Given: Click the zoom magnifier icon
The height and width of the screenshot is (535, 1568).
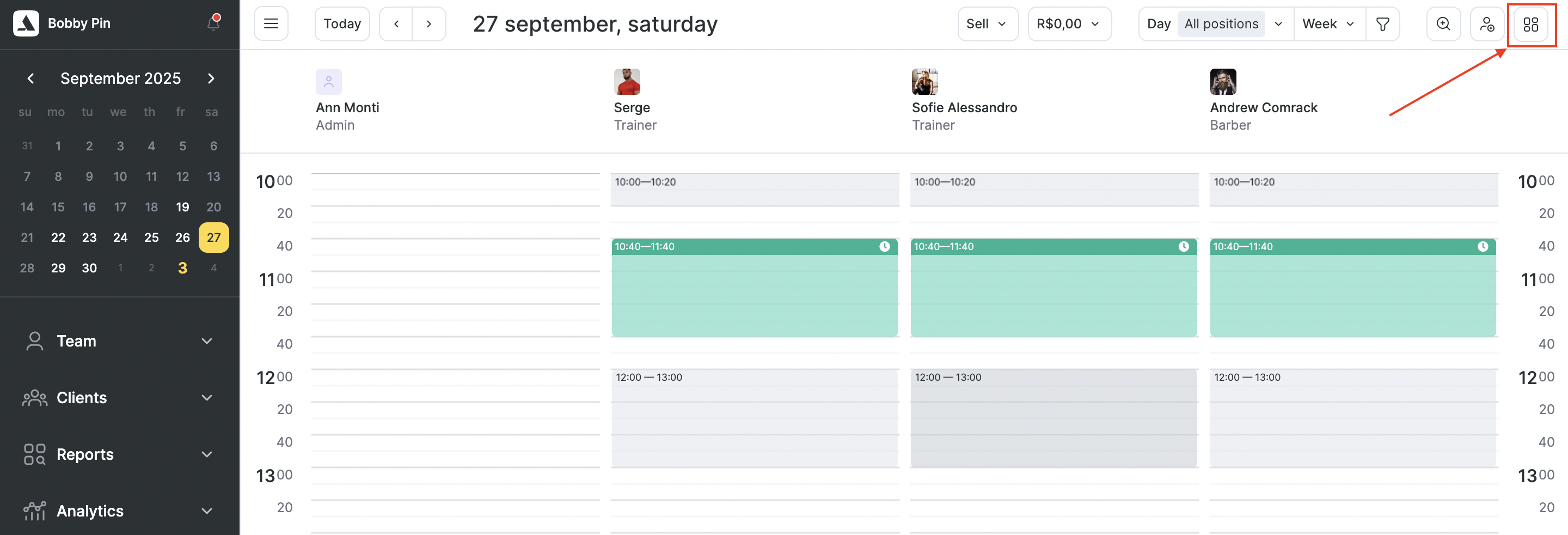Looking at the screenshot, I should pyautogui.click(x=1443, y=24).
